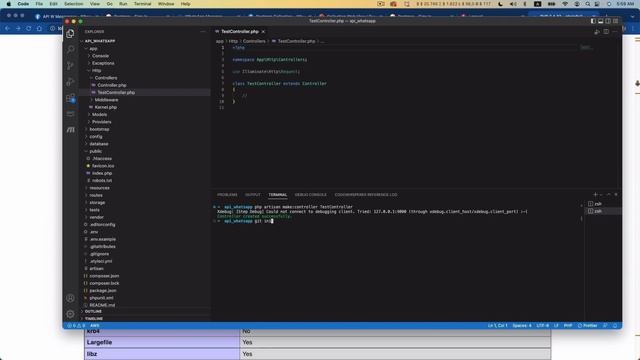Collapse the Http folder
This screenshot has height=360, width=640.
(96, 71)
